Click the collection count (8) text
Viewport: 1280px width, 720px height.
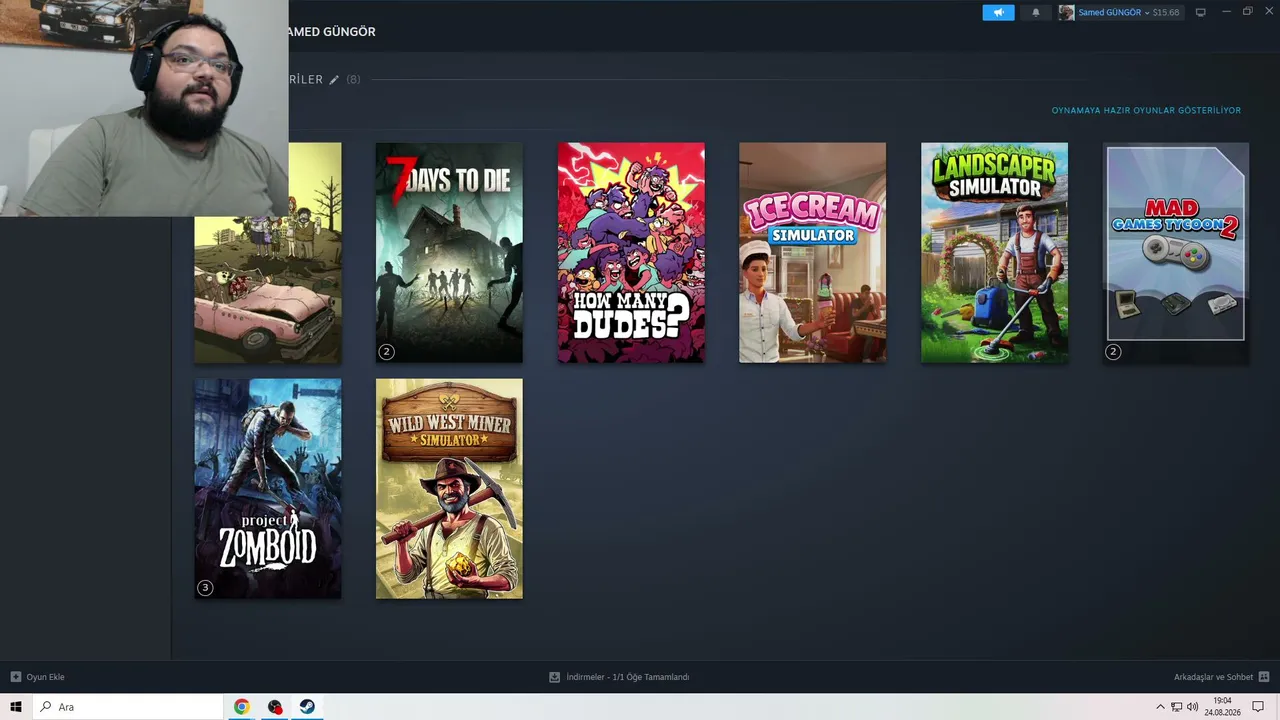[x=353, y=80]
